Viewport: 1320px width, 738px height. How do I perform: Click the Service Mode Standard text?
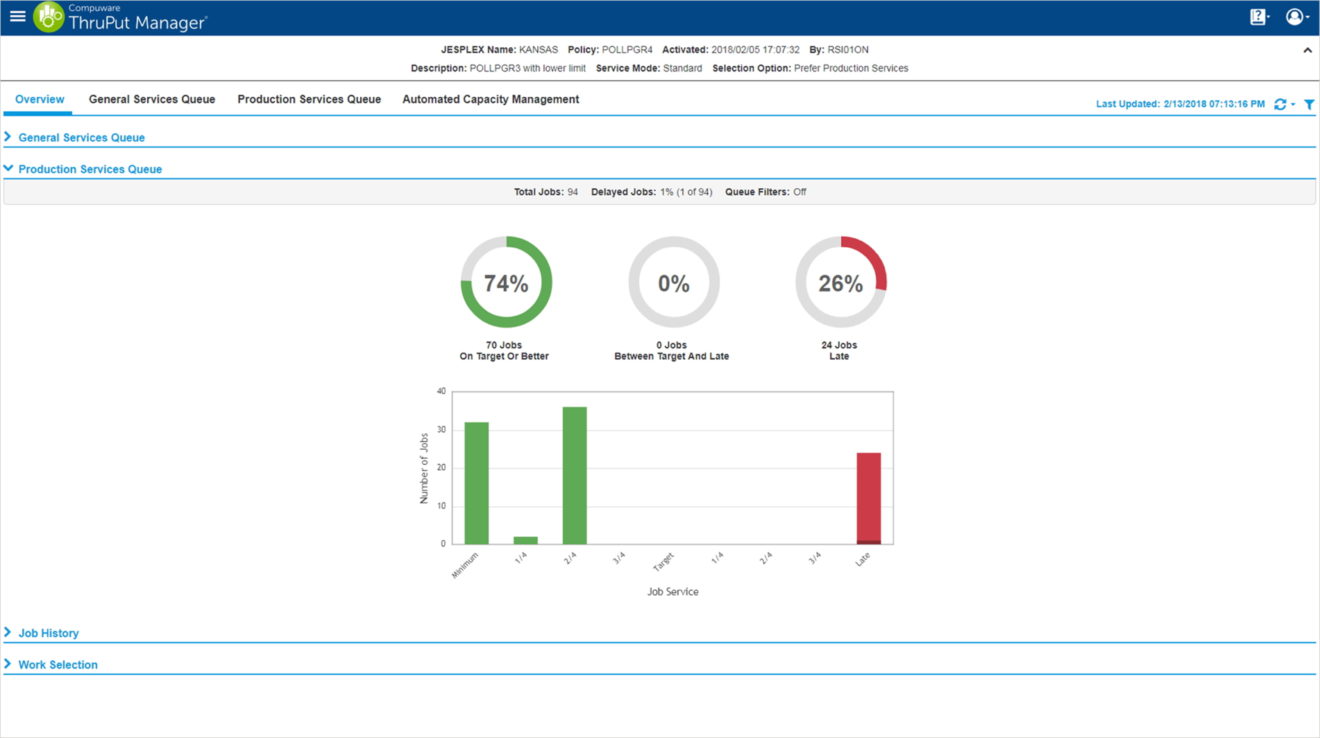click(649, 69)
